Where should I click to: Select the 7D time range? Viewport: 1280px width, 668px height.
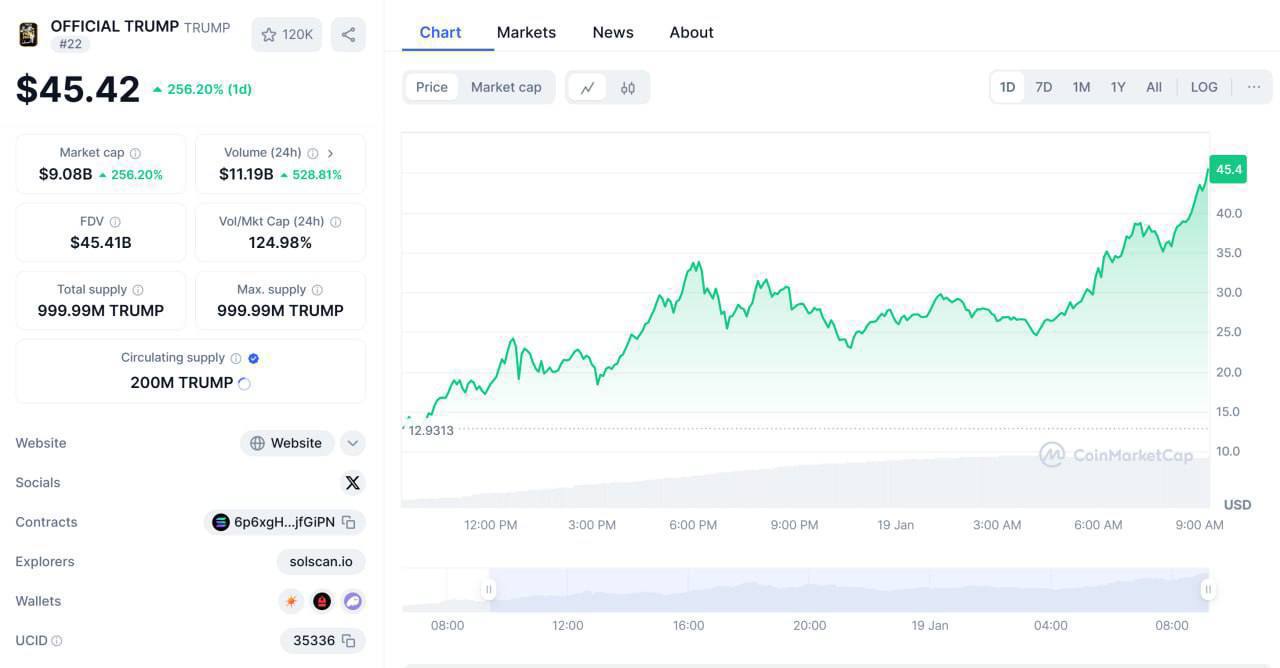point(1044,88)
